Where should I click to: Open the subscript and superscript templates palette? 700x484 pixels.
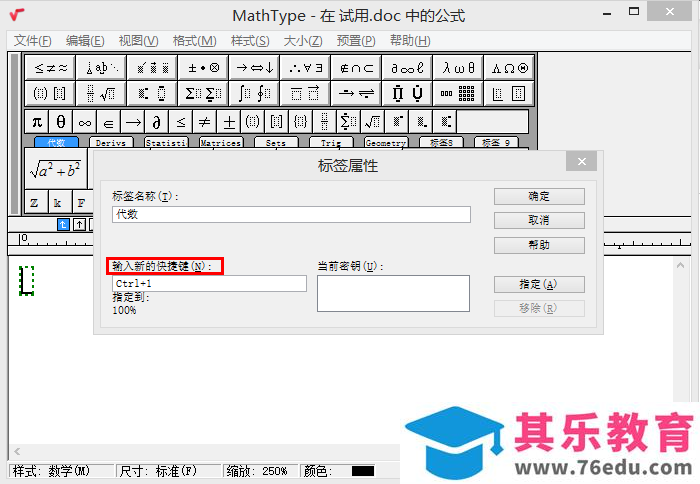click(152, 93)
